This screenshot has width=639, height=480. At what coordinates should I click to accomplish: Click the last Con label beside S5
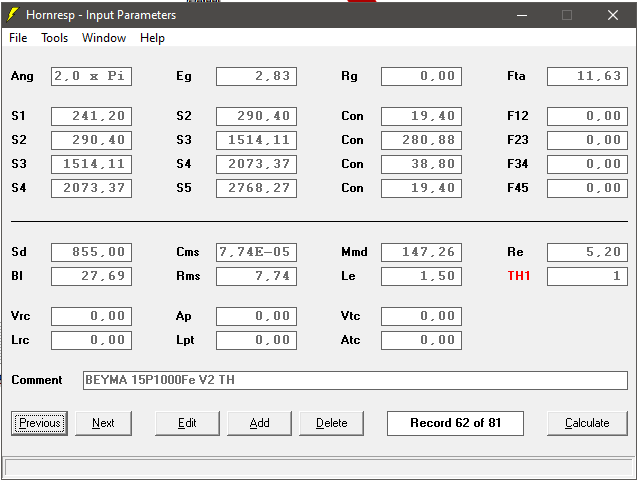point(352,188)
